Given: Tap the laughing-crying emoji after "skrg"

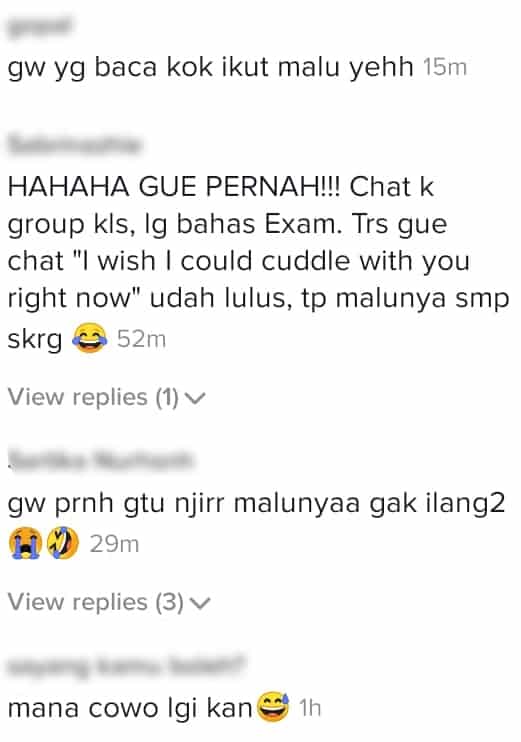Looking at the screenshot, I should [x=89, y=339].
